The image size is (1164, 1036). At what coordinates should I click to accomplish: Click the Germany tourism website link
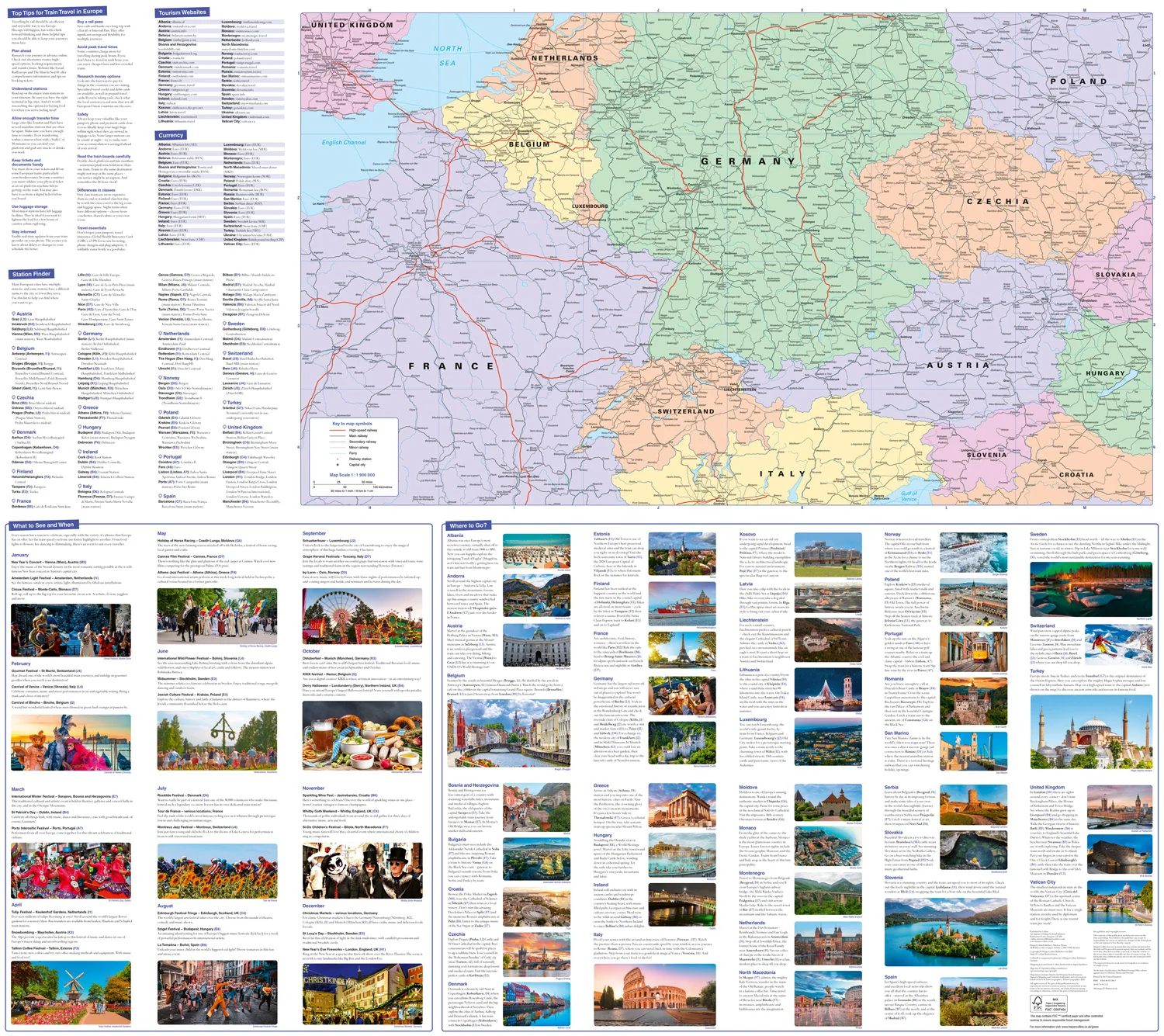tap(175, 85)
